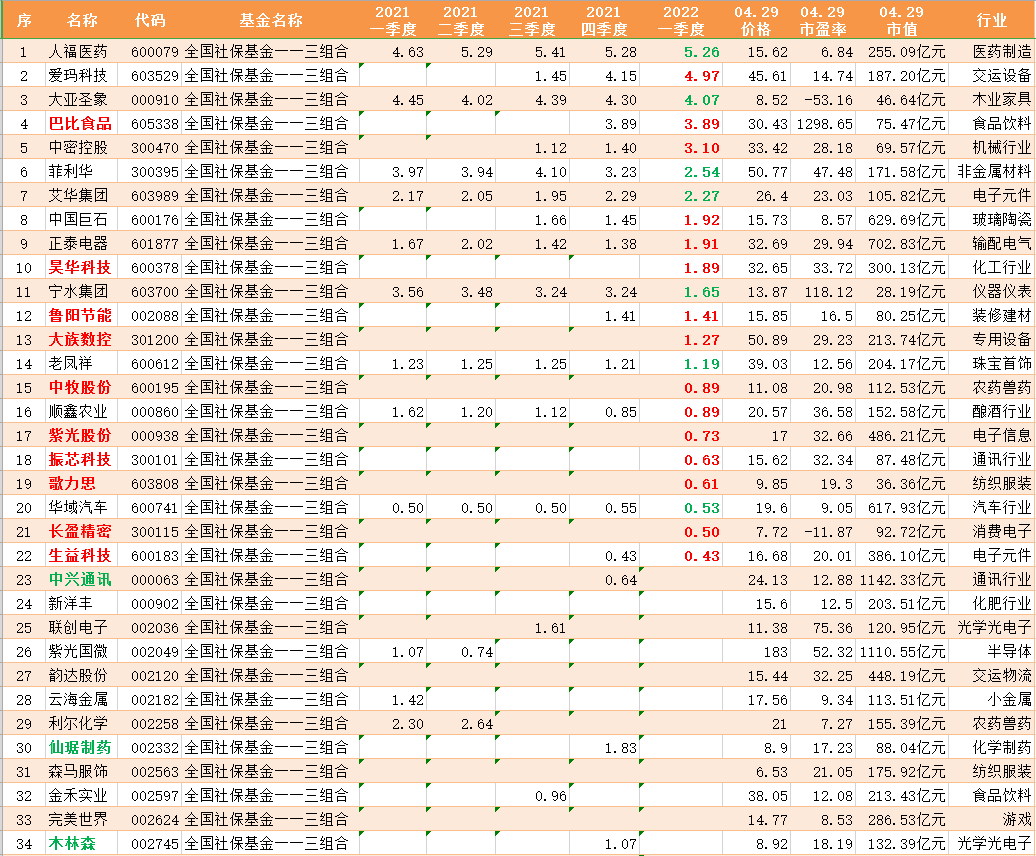Click the red 大族数控 name cell
Viewport: 1036px width, 856px height.
(80, 339)
